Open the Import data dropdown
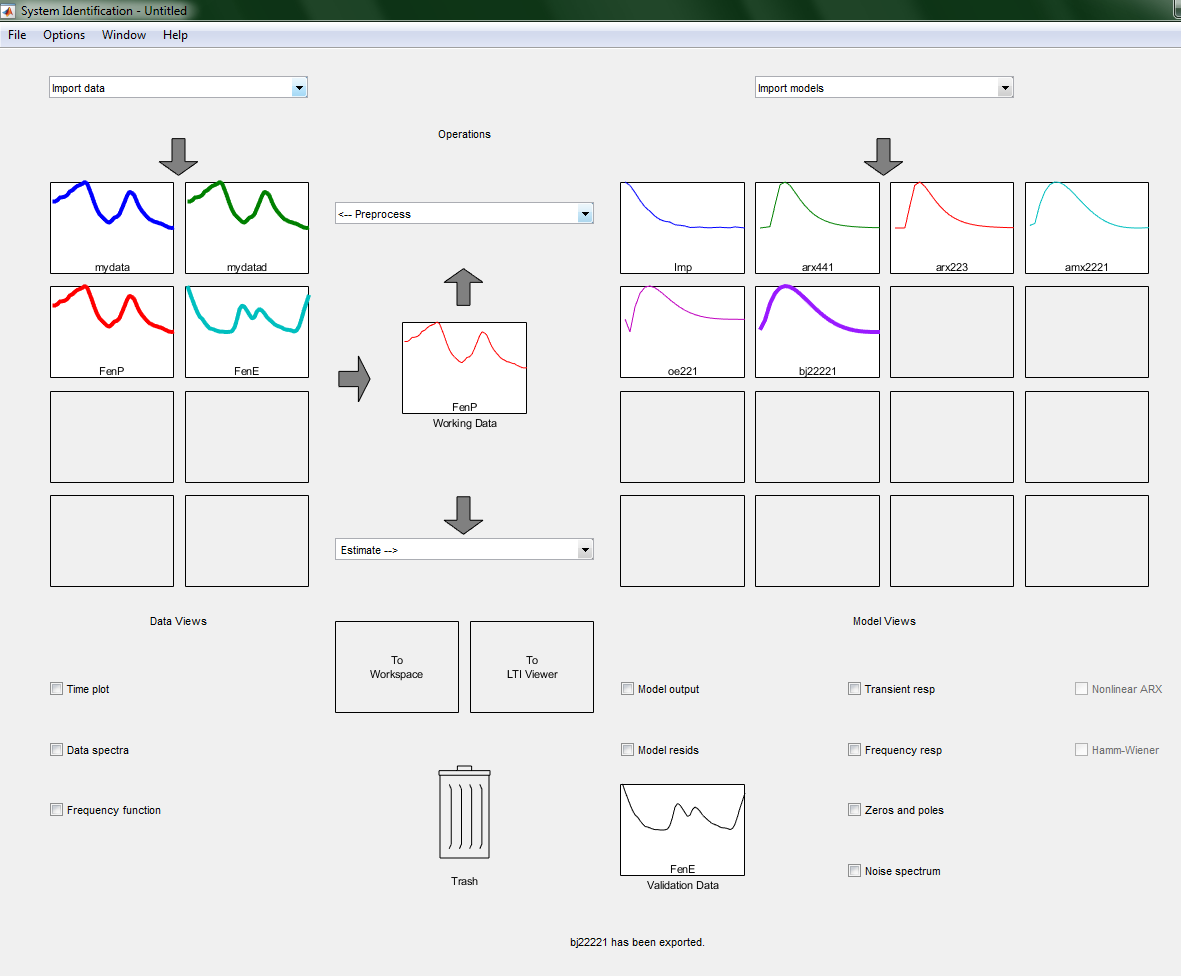The height and width of the screenshot is (976, 1181). tap(178, 88)
